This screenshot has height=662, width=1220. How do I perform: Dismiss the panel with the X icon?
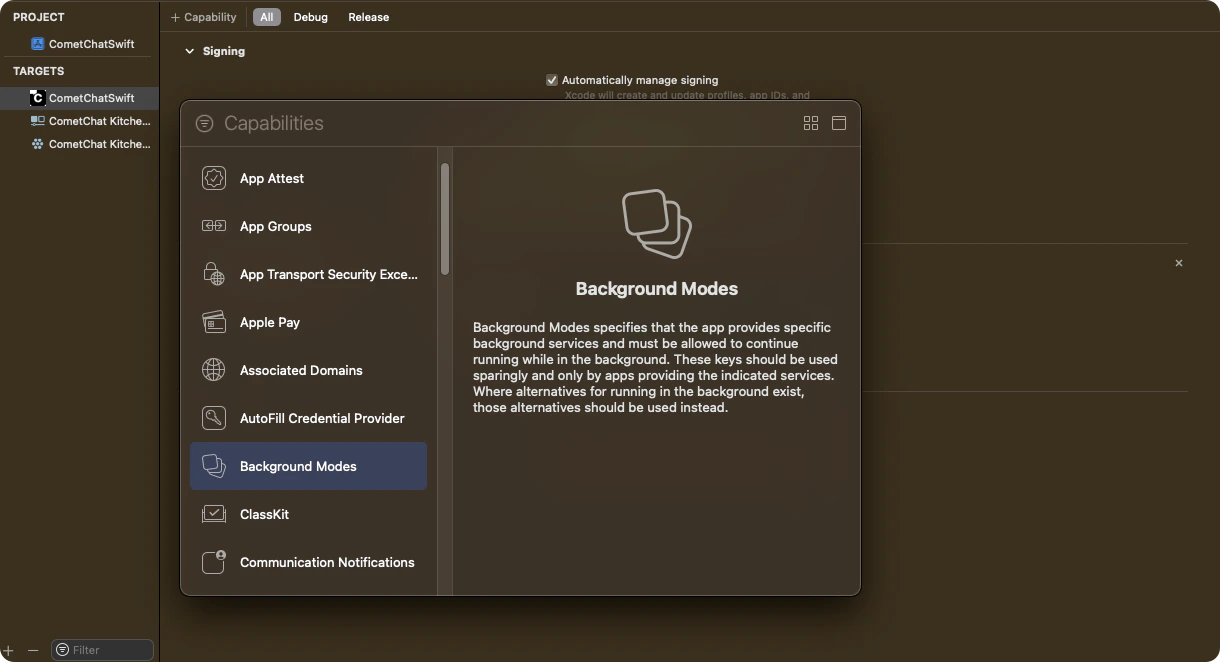1179,263
